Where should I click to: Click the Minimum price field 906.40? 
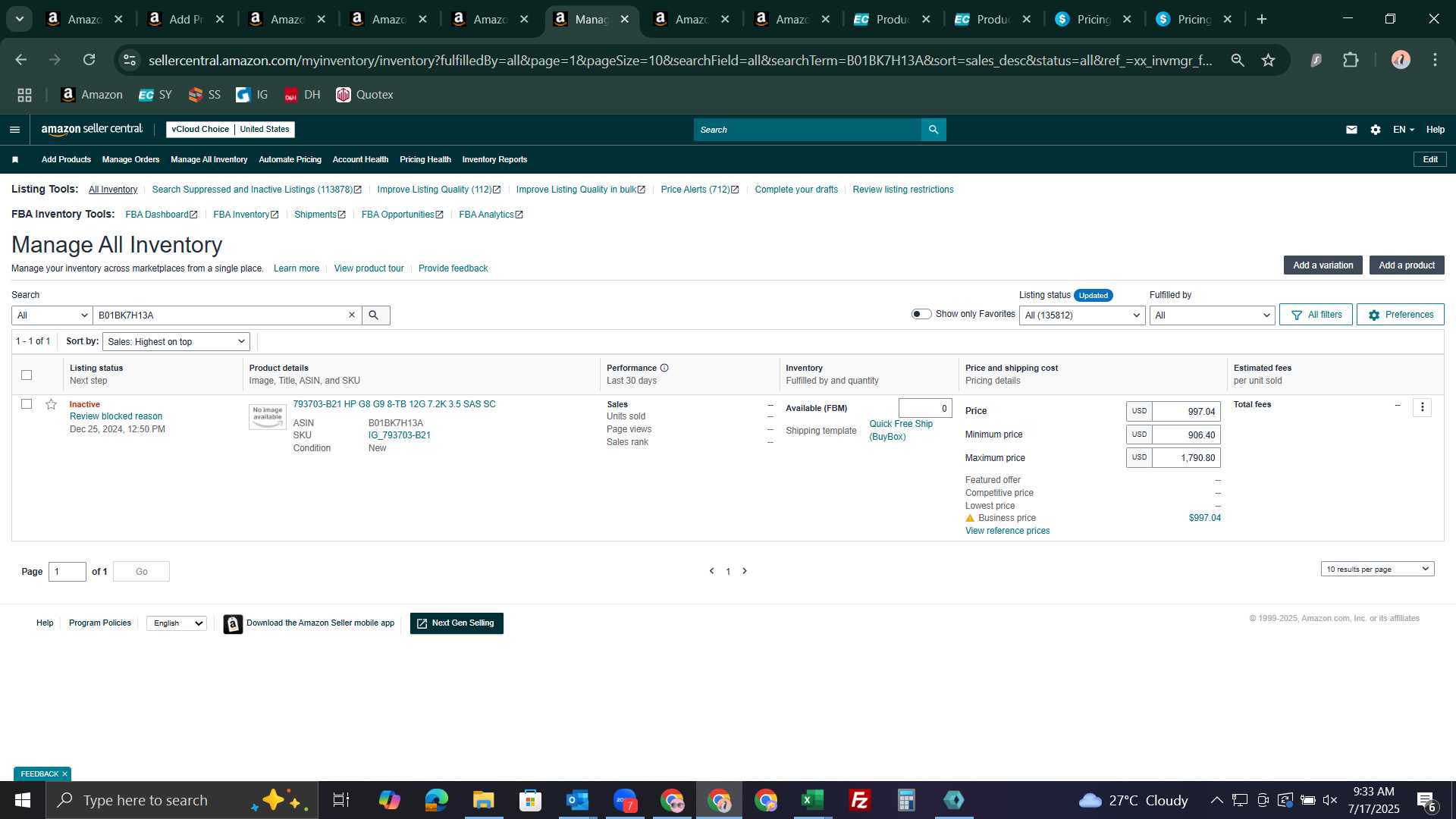pyautogui.click(x=1186, y=435)
